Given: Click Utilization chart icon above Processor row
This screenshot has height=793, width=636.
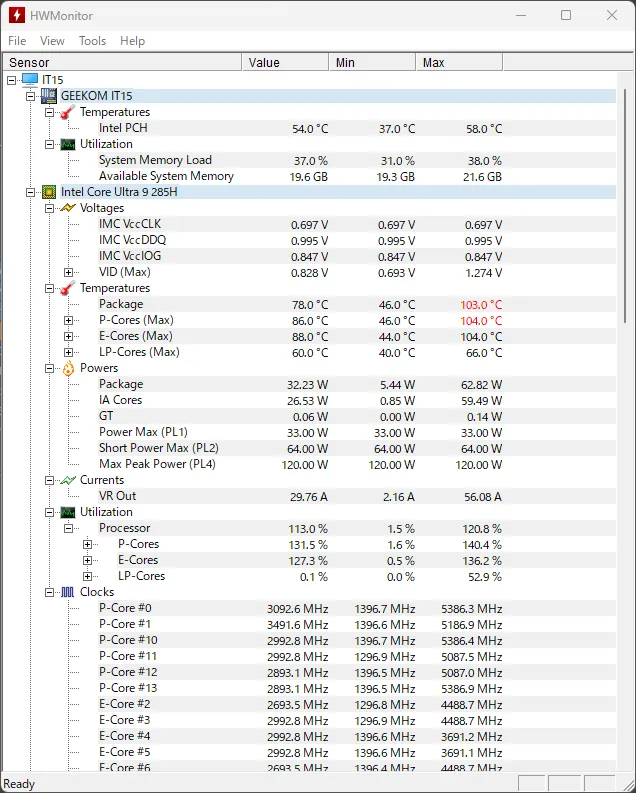Looking at the screenshot, I should 68,512.
